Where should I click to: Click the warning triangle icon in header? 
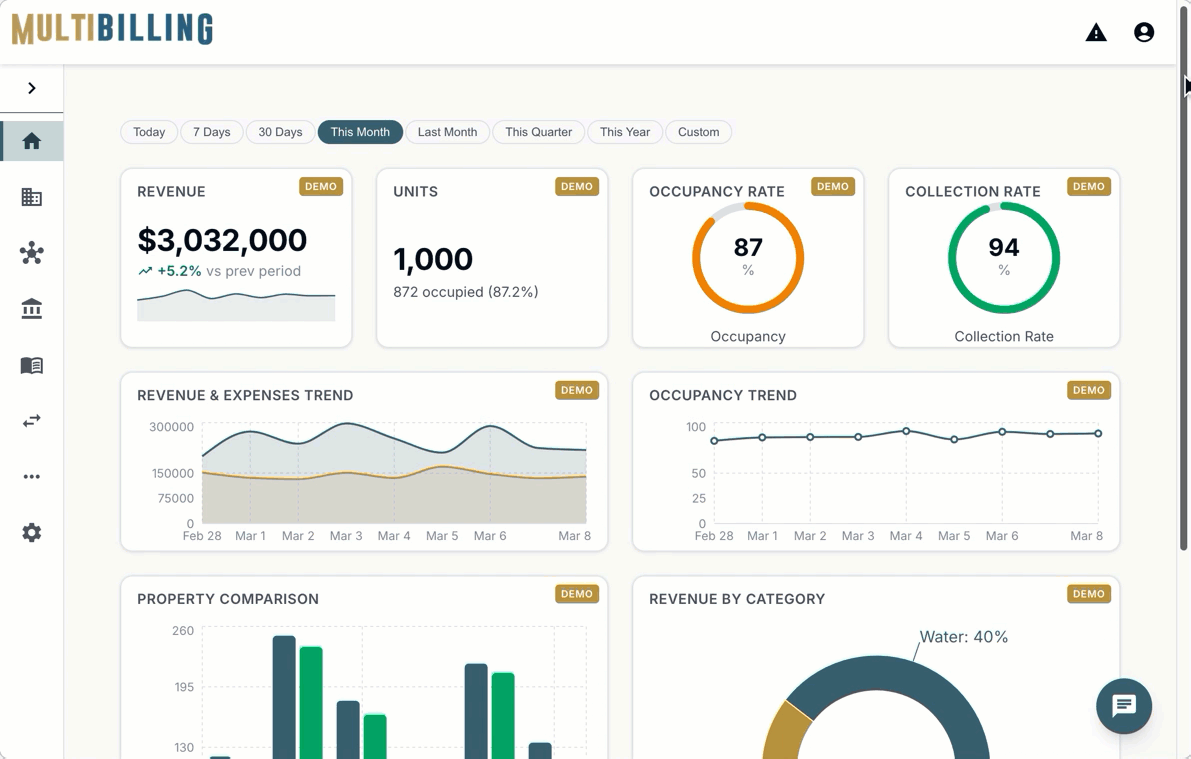click(x=1096, y=32)
